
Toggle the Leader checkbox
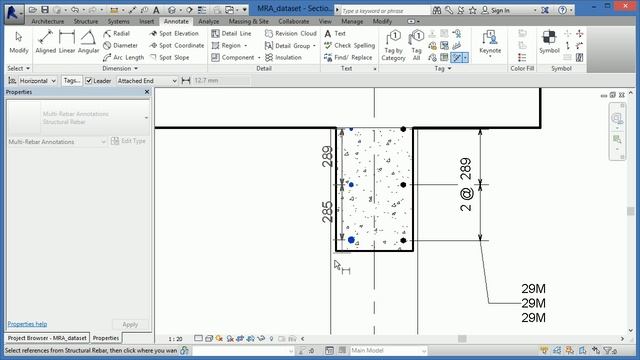click(x=89, y=81)
